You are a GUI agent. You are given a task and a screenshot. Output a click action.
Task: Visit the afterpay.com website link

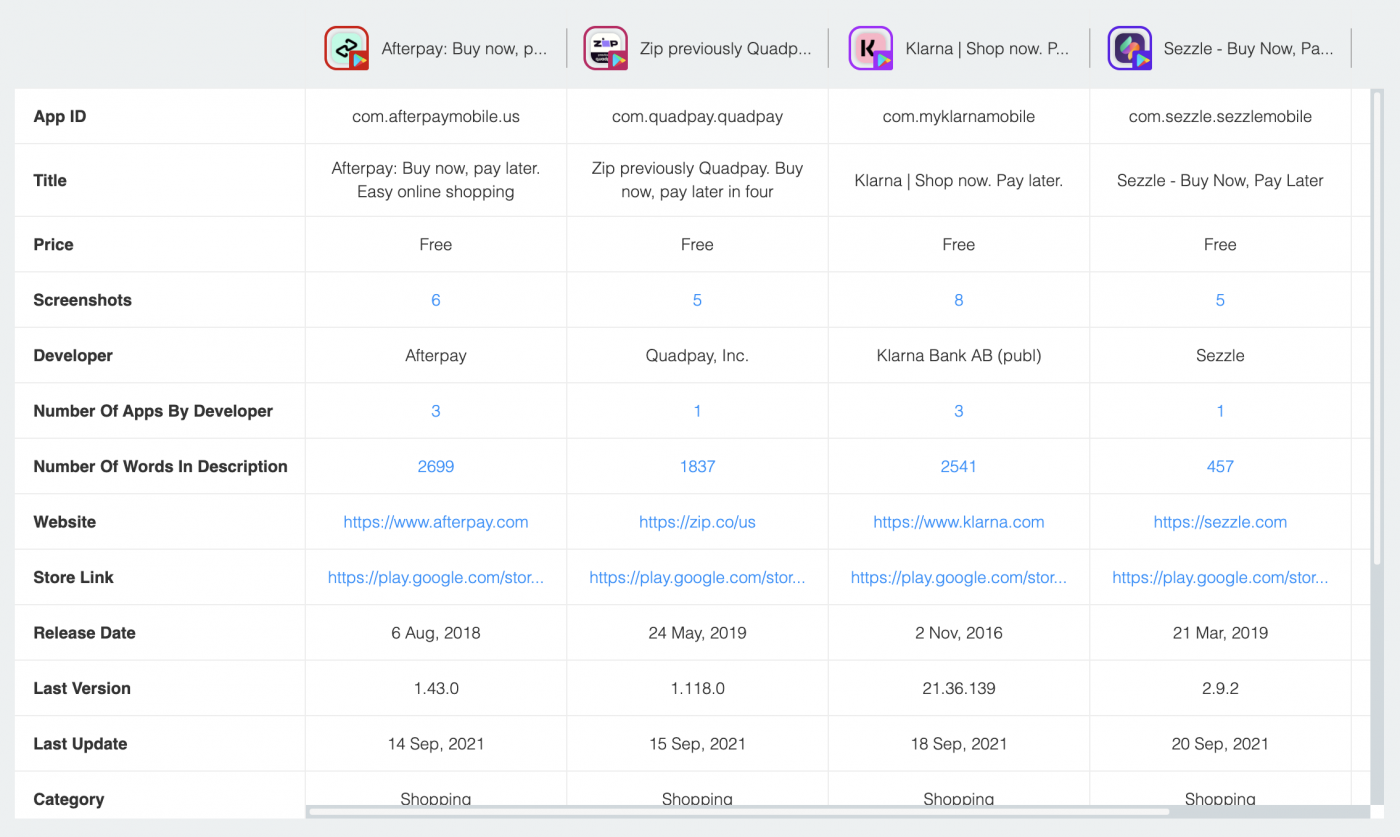(x=435, y=521)
